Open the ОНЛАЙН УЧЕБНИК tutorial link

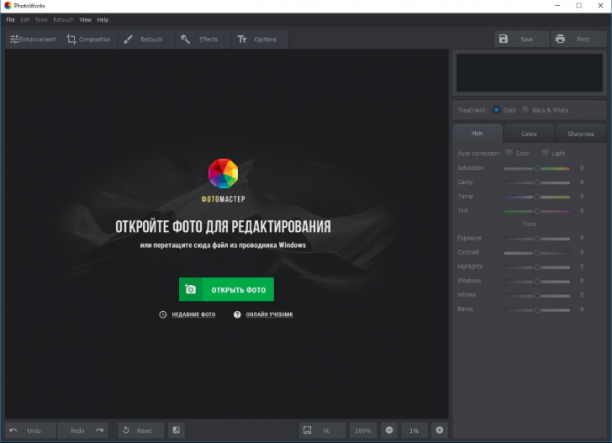coord(269,315)
